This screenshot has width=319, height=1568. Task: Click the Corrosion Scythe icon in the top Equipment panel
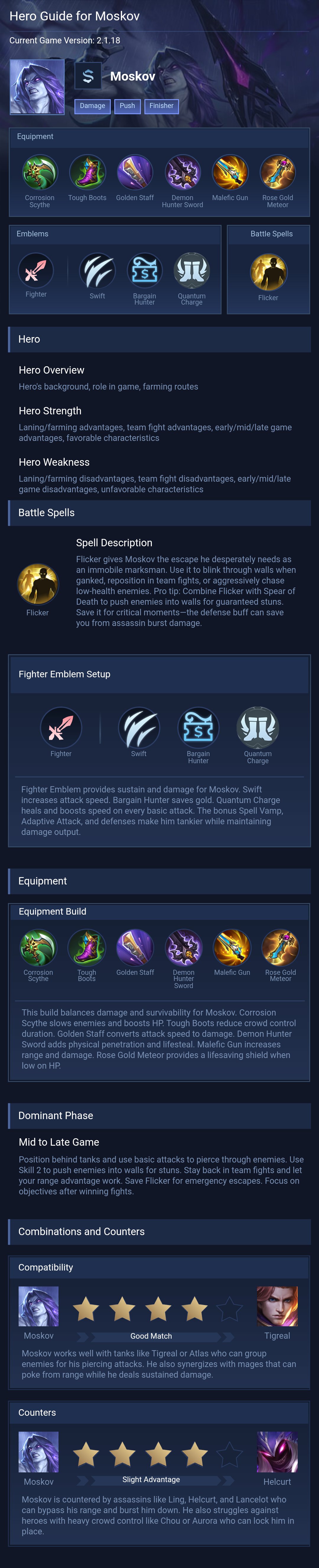[40, 173]
